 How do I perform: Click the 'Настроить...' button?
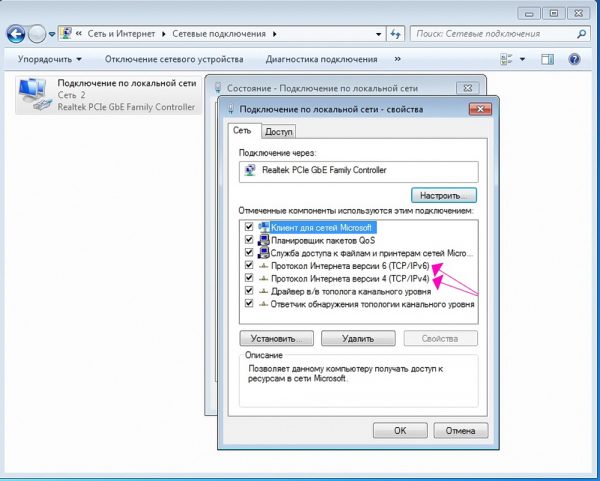click(x=444, y=196)
